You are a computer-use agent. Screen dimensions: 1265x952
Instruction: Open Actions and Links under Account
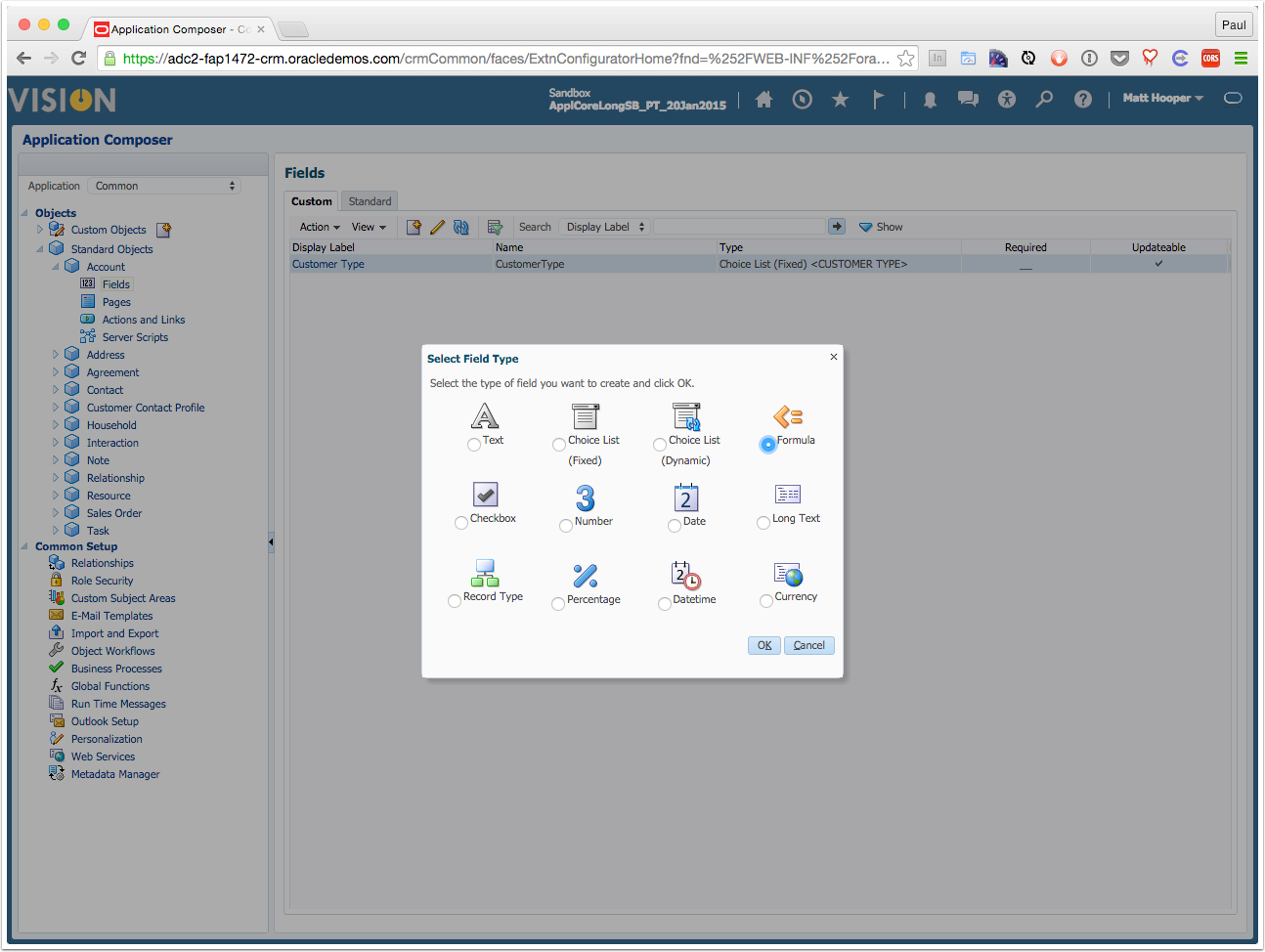coord(144,320)
